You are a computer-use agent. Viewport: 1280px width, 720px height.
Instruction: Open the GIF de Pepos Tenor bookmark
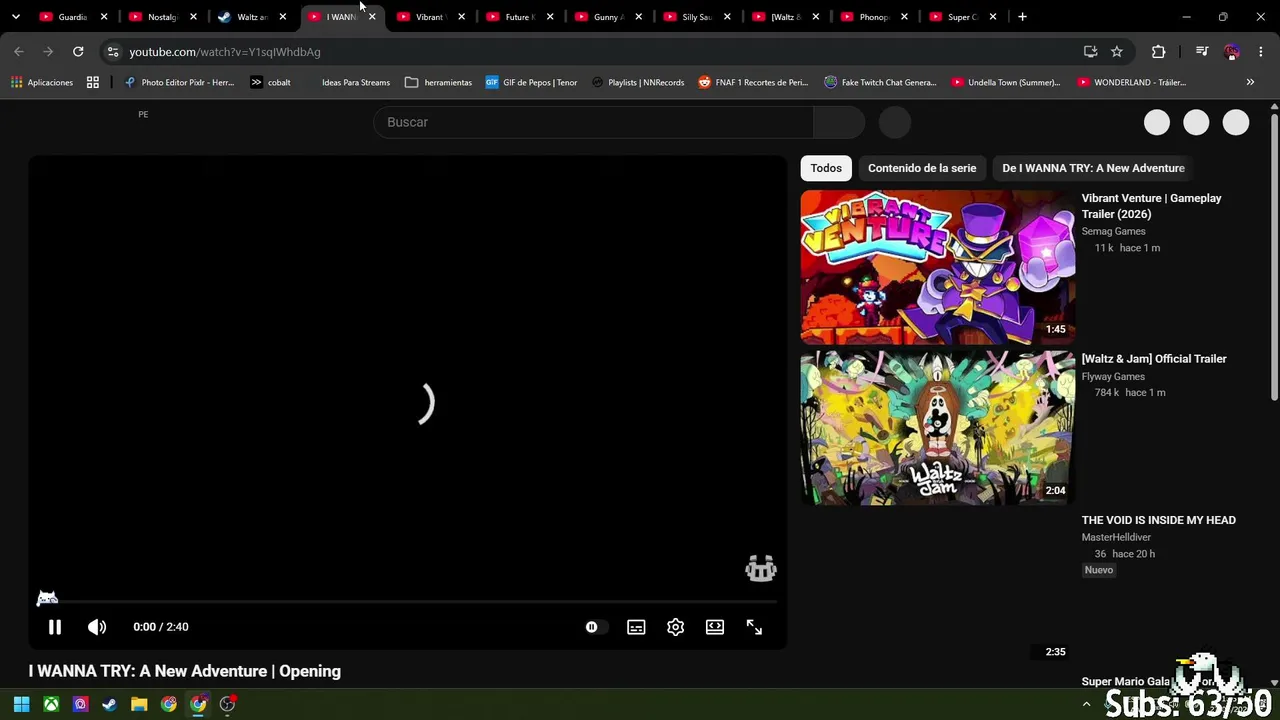point(532,83)
